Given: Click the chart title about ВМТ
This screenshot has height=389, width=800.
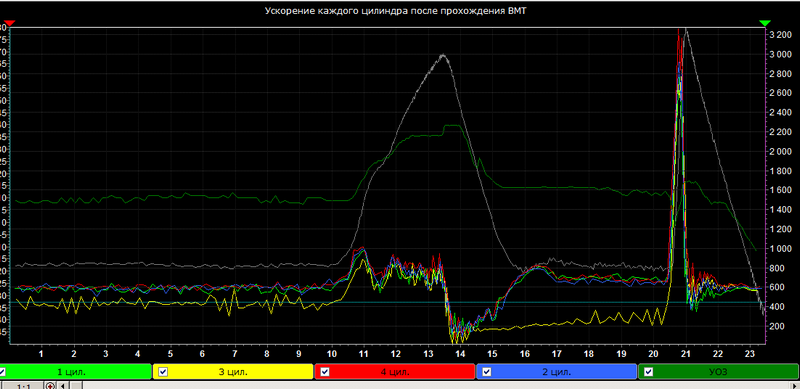Looking at the screenshot, I should [x=395, y=11].
